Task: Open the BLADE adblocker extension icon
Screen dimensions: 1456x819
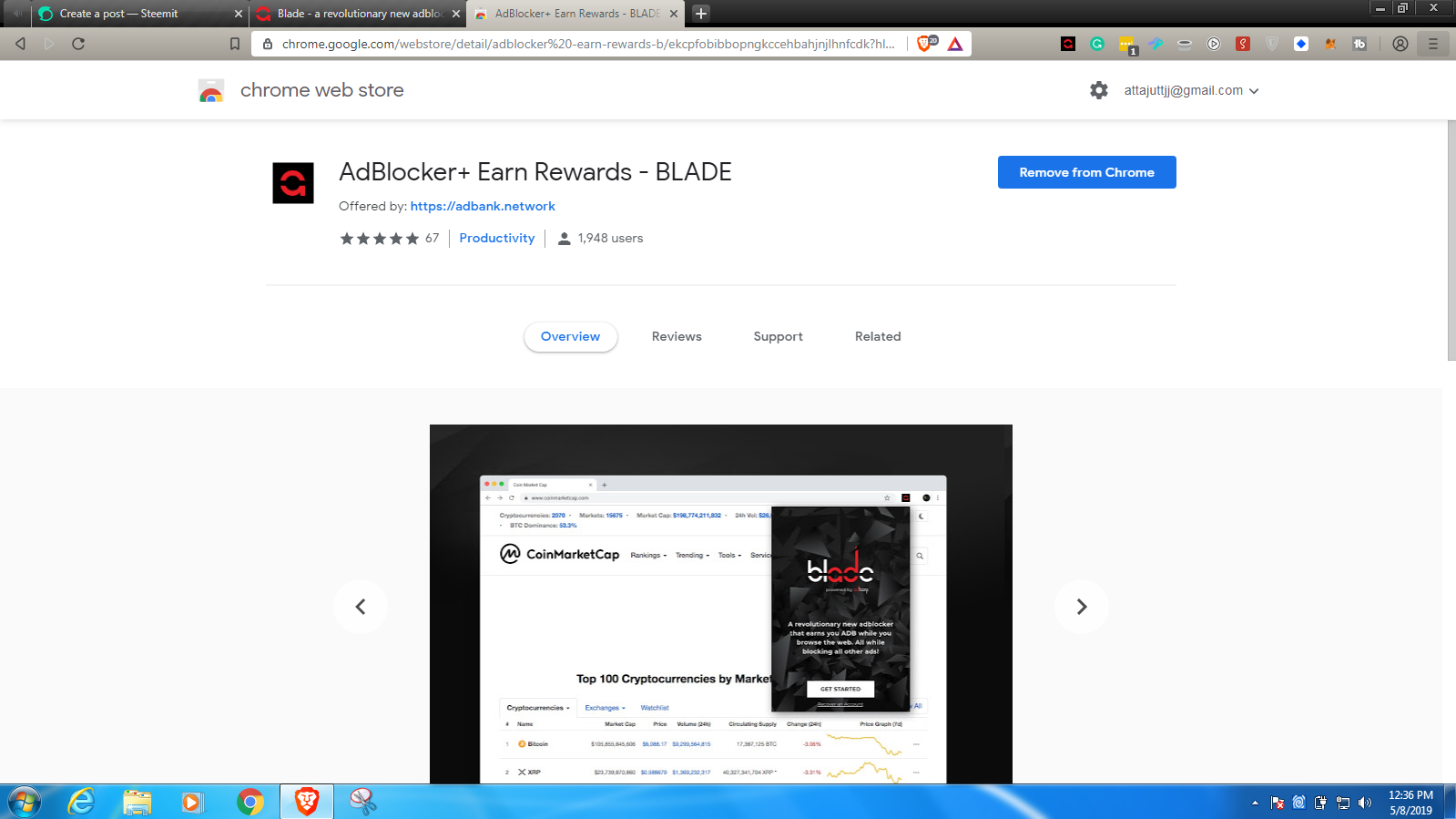Action: (1068, 44)
